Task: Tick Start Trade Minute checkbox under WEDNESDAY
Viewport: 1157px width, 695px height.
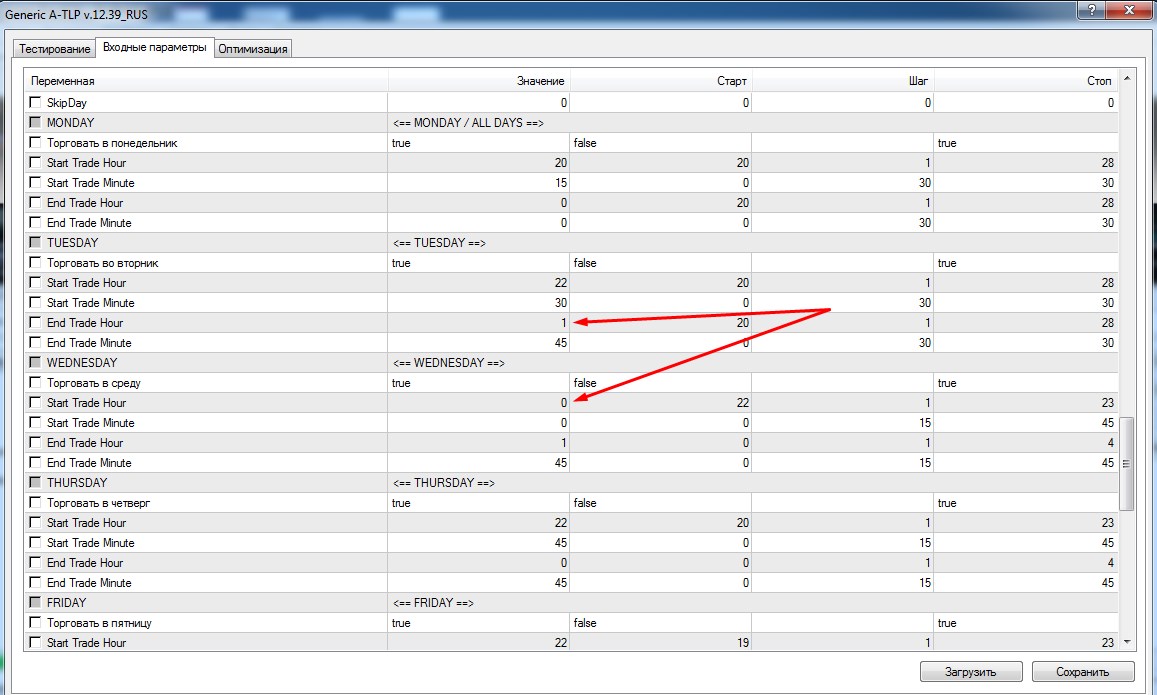Action: [x=35, y=422]
